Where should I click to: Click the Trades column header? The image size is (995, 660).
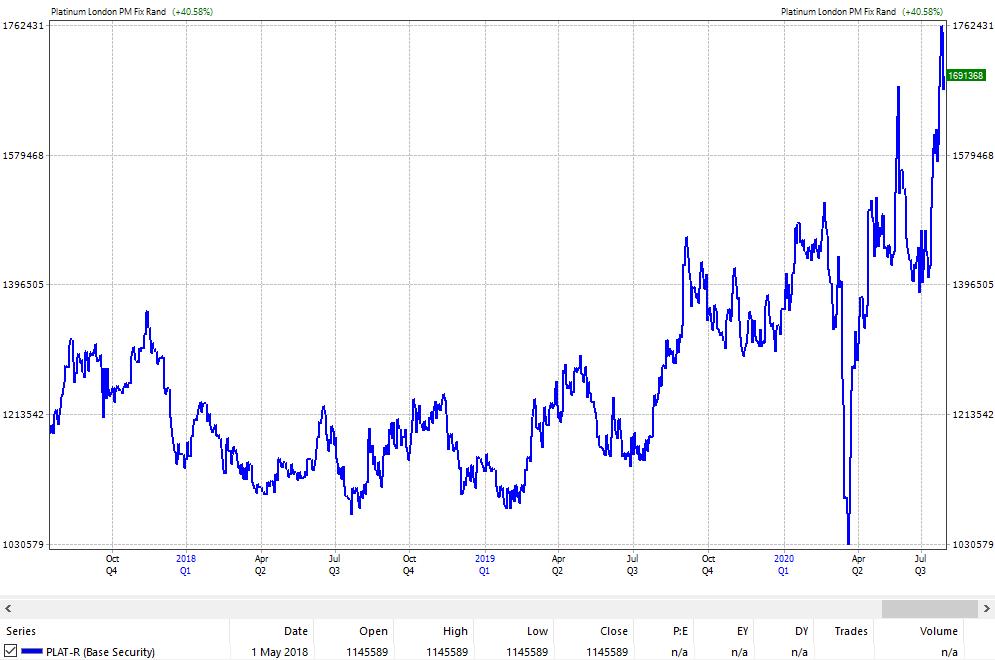(x=851, y=631)
